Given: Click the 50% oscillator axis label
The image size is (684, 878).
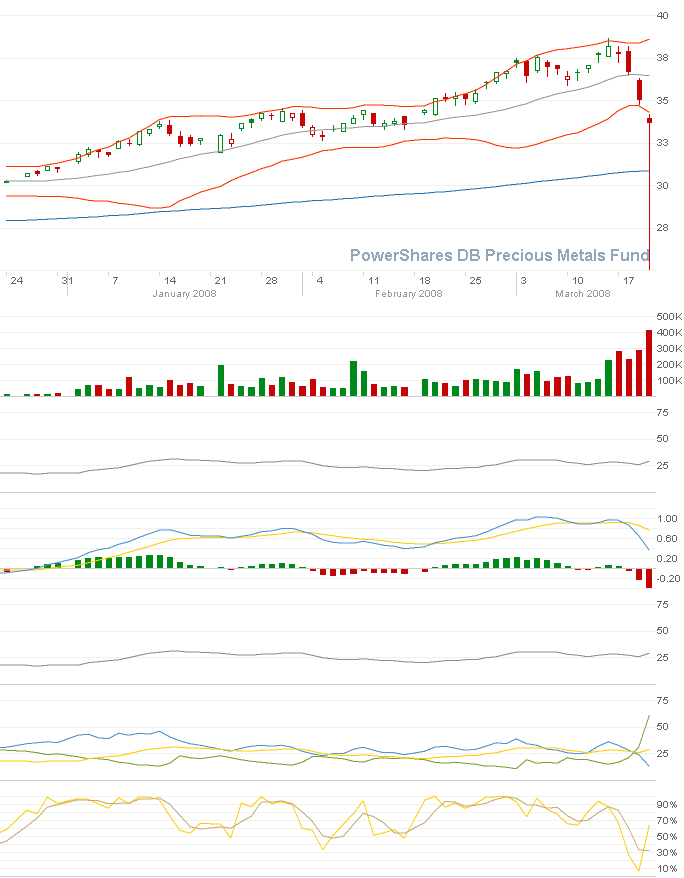Looking at the screenshot, I should [667, 837].
